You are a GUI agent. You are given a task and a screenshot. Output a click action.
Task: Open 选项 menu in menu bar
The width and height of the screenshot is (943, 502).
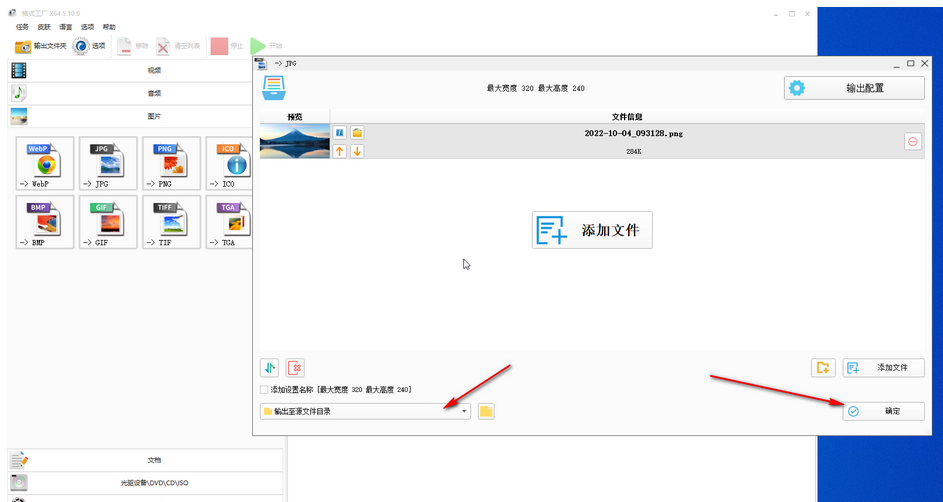(87, 27)
